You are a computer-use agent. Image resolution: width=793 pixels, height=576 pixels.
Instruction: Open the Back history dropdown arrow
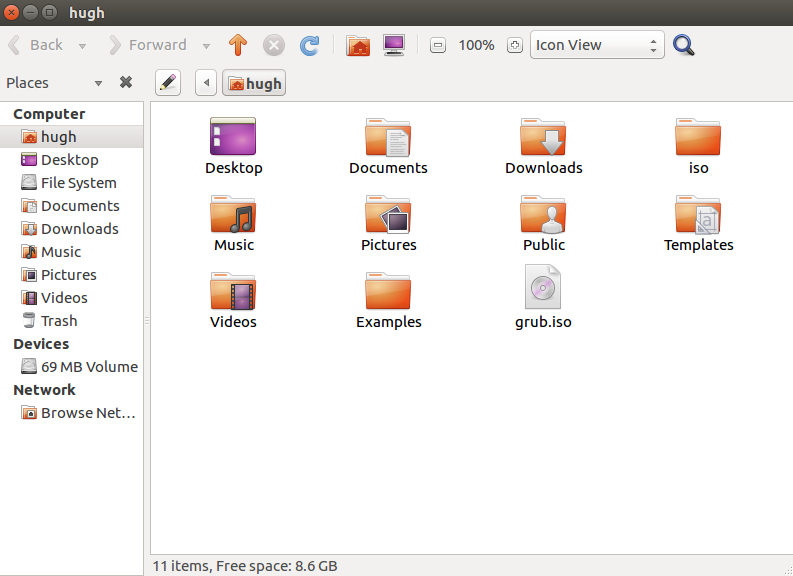point(82,45)
